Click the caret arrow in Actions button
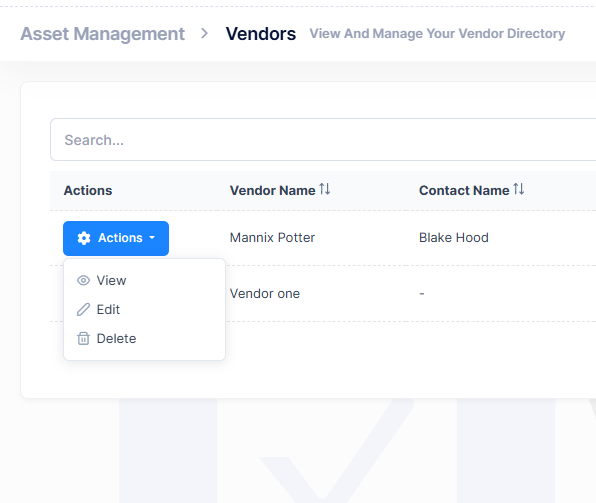 (x=152, y=238)
